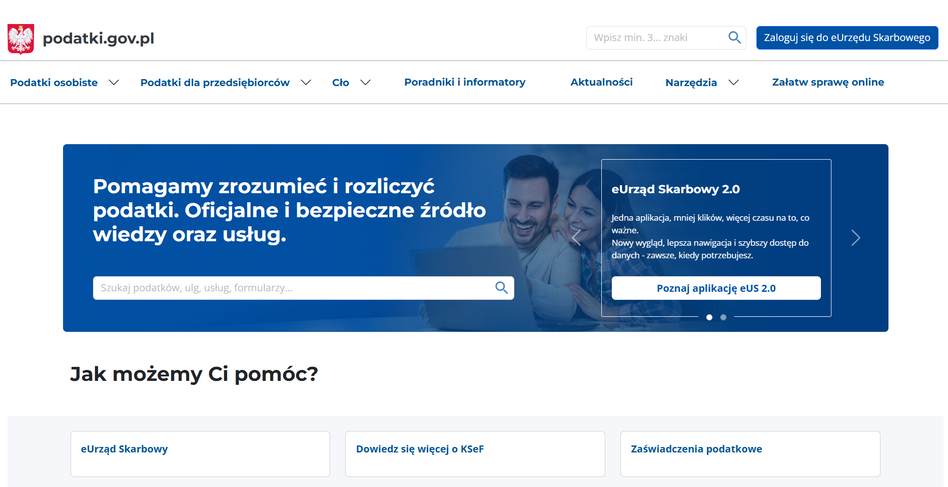Click slide text Jedna aplikacja, mniej klików
This screenshot has width=948, height=487.
[710, 236]
